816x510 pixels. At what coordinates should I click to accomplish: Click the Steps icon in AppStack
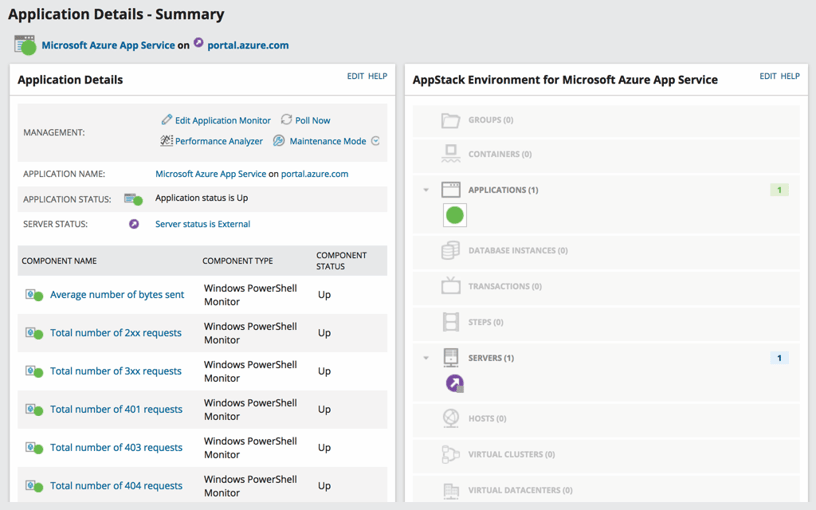[x=451, y=322]
